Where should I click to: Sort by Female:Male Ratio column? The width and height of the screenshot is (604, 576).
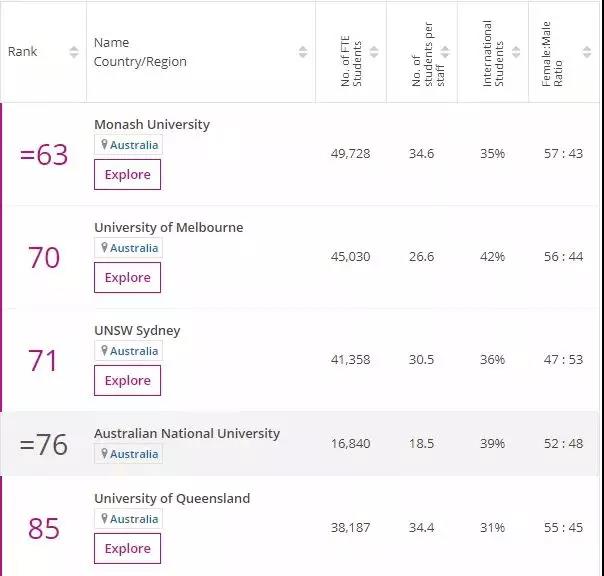[586, 52]
